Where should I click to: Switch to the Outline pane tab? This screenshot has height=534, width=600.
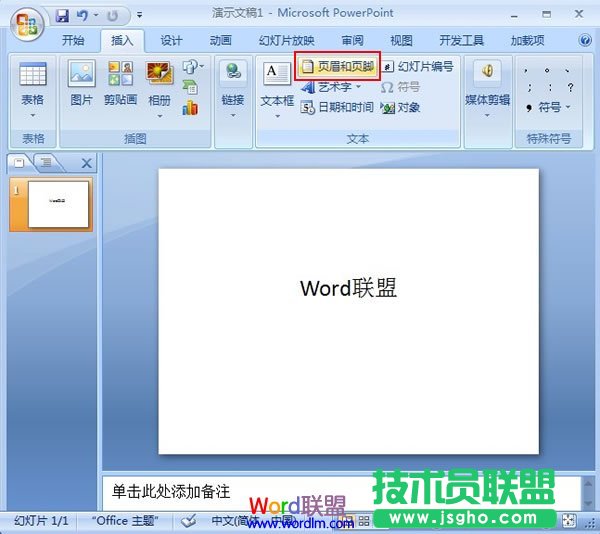pyautogui.click(x=47, y=163)
